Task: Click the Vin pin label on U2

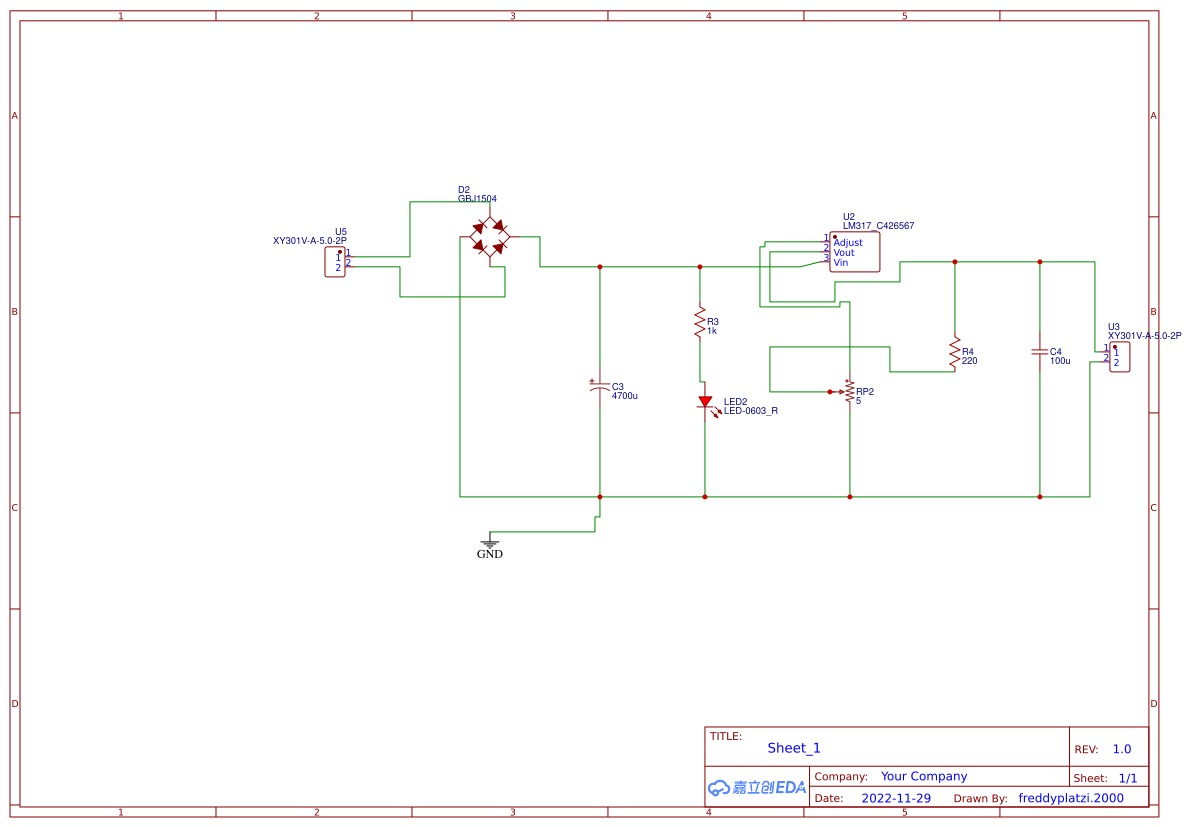Action: pos(839,264)
